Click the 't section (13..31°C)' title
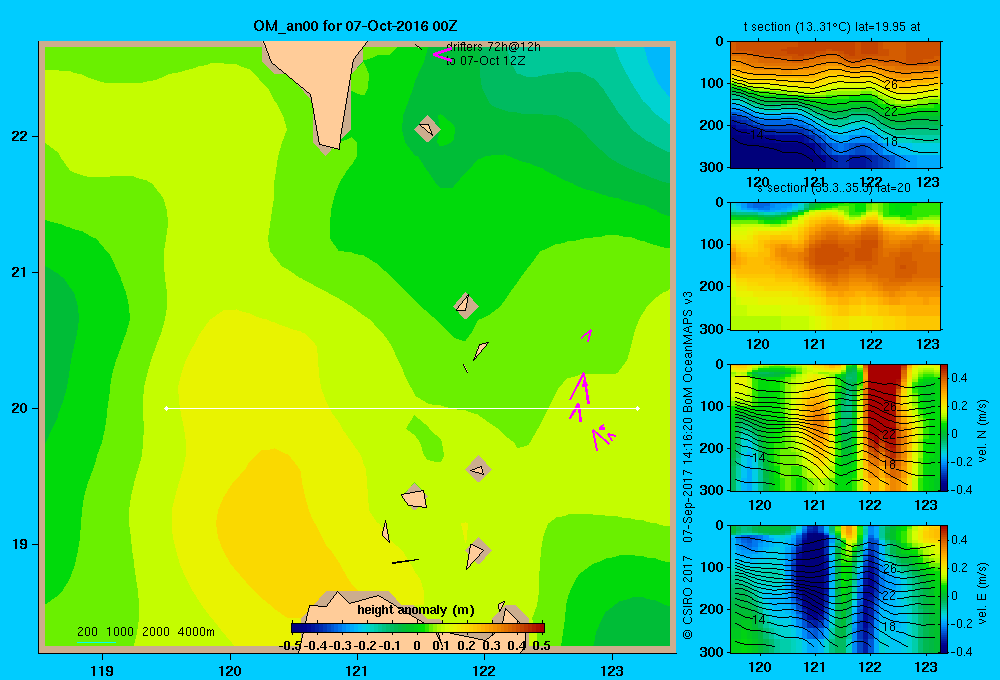The image size is (1000, 680). [832, 27]
